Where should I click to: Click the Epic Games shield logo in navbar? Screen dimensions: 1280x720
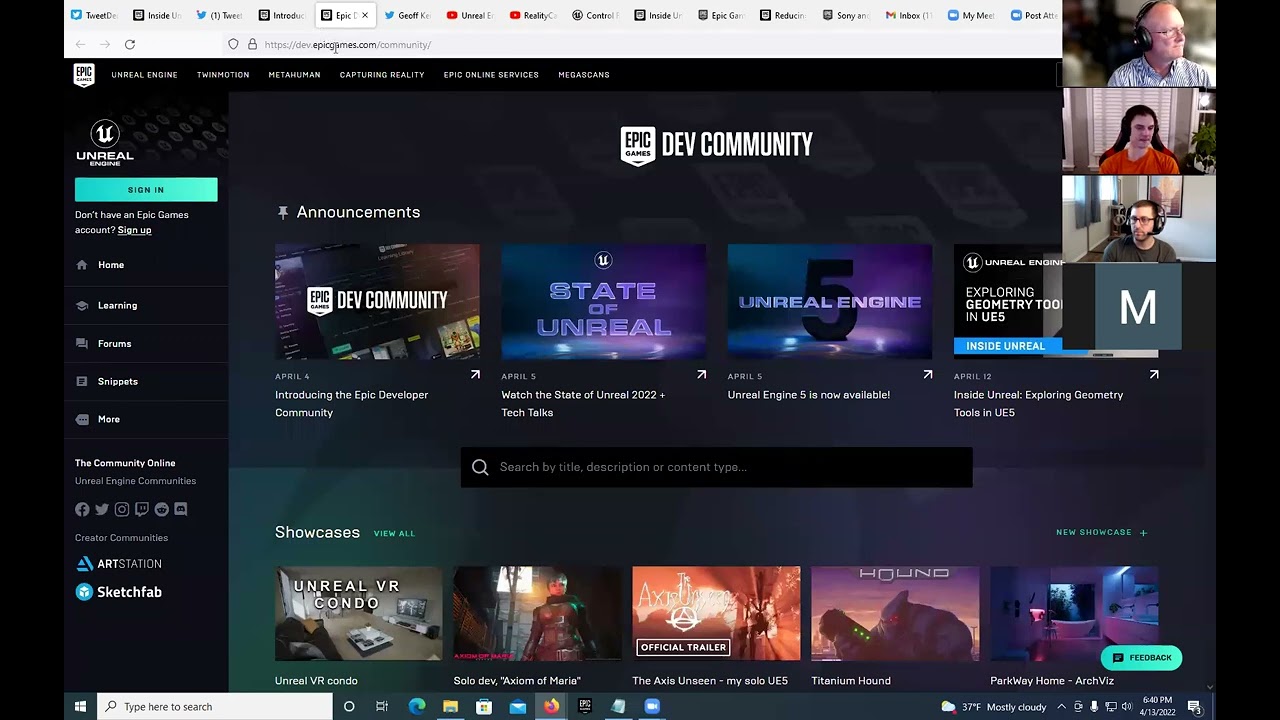point(84,75)
